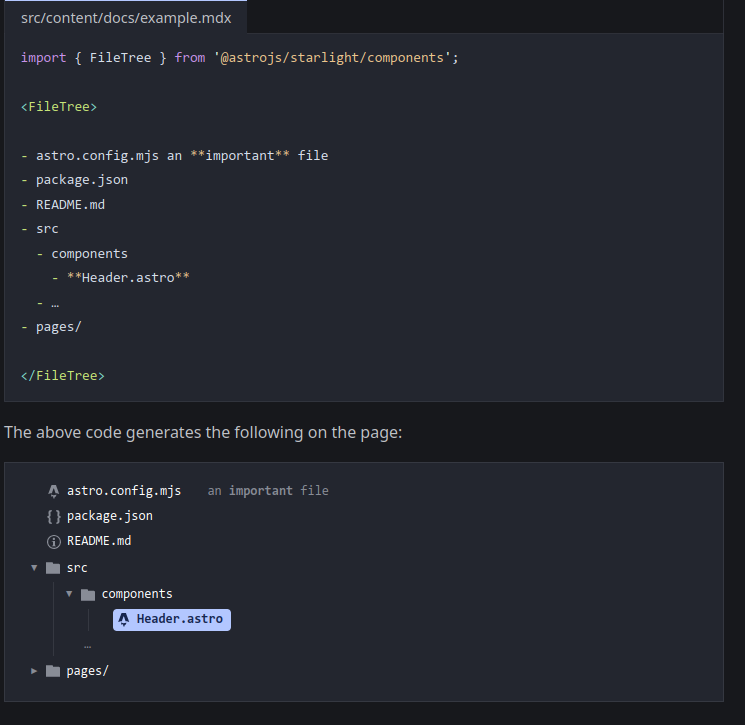Collapse the src folder arrow
This screenshot has width=745, height=725.
click(x=35, y=568)
